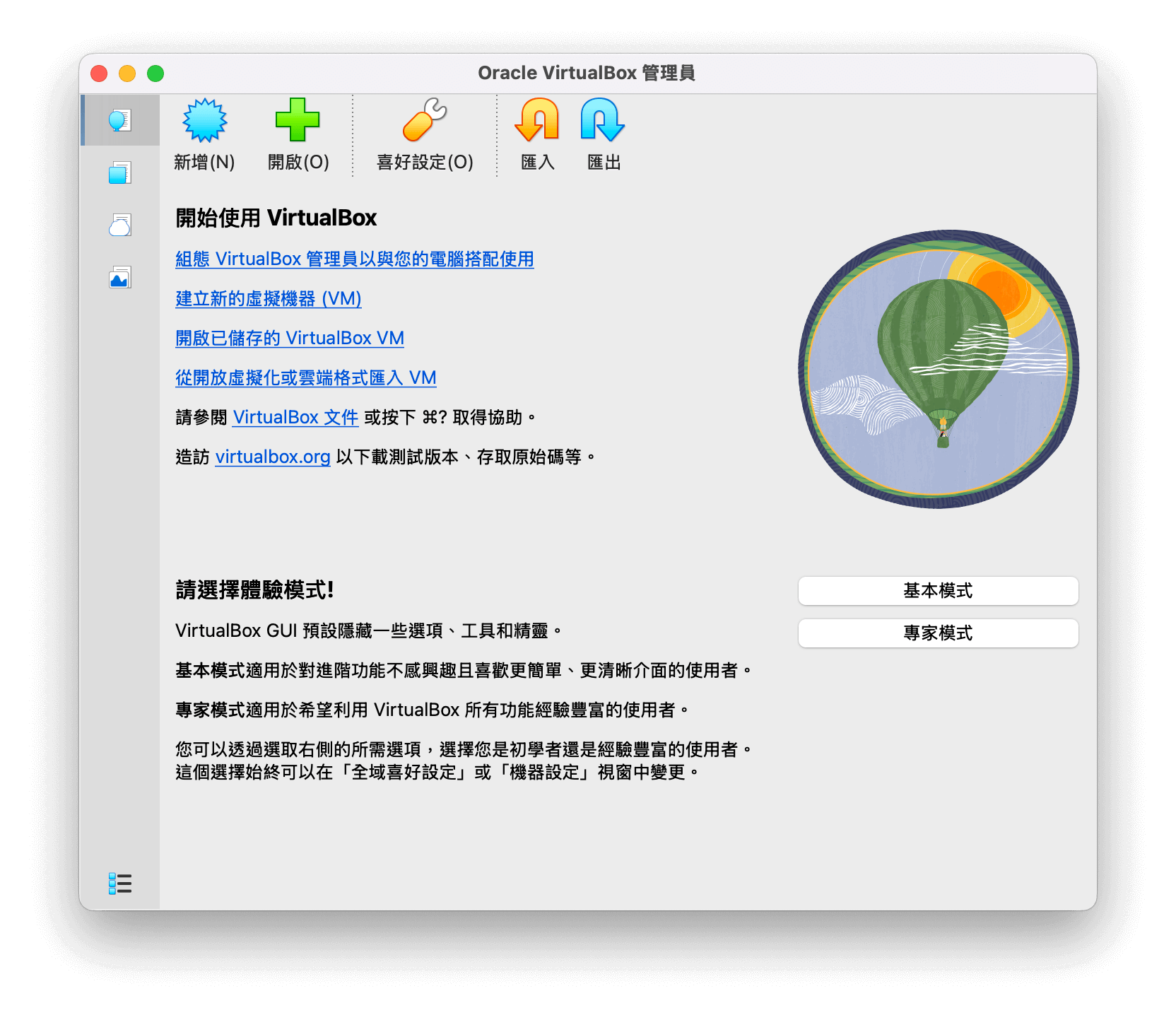The height and width of the screenshot is (1015, 1176).
Task: Click the 匯出 export blue arrow icon
Action: click(x=603, y=120)
